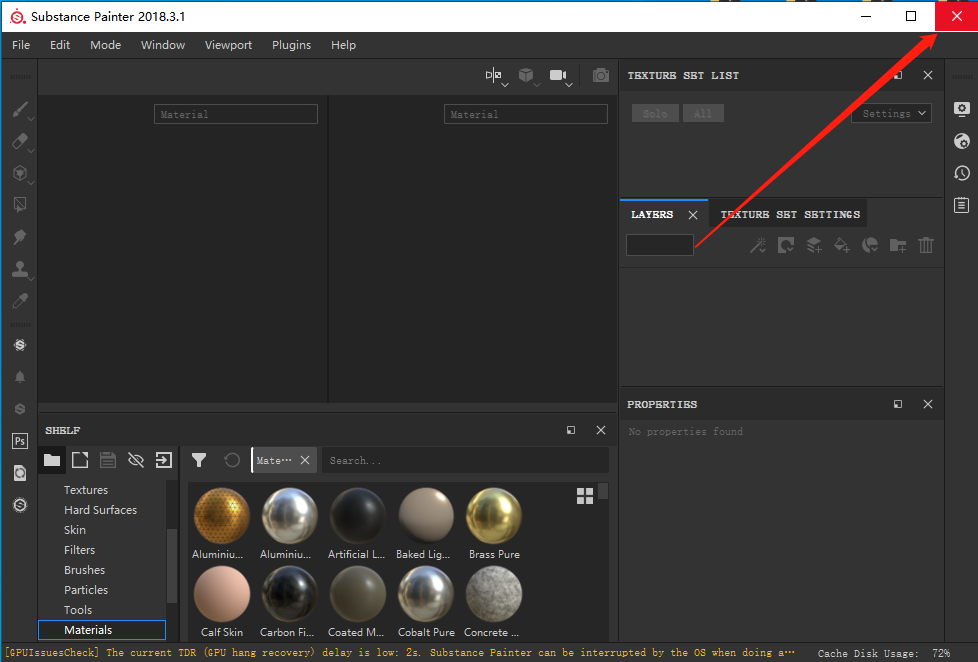Screen dimensions: 978x662
Task: Open the Plugins menu
Action: point(291,45)
